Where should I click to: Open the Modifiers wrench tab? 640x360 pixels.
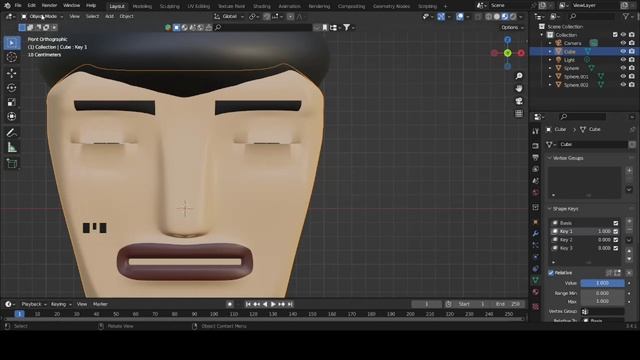click(536, 233)
